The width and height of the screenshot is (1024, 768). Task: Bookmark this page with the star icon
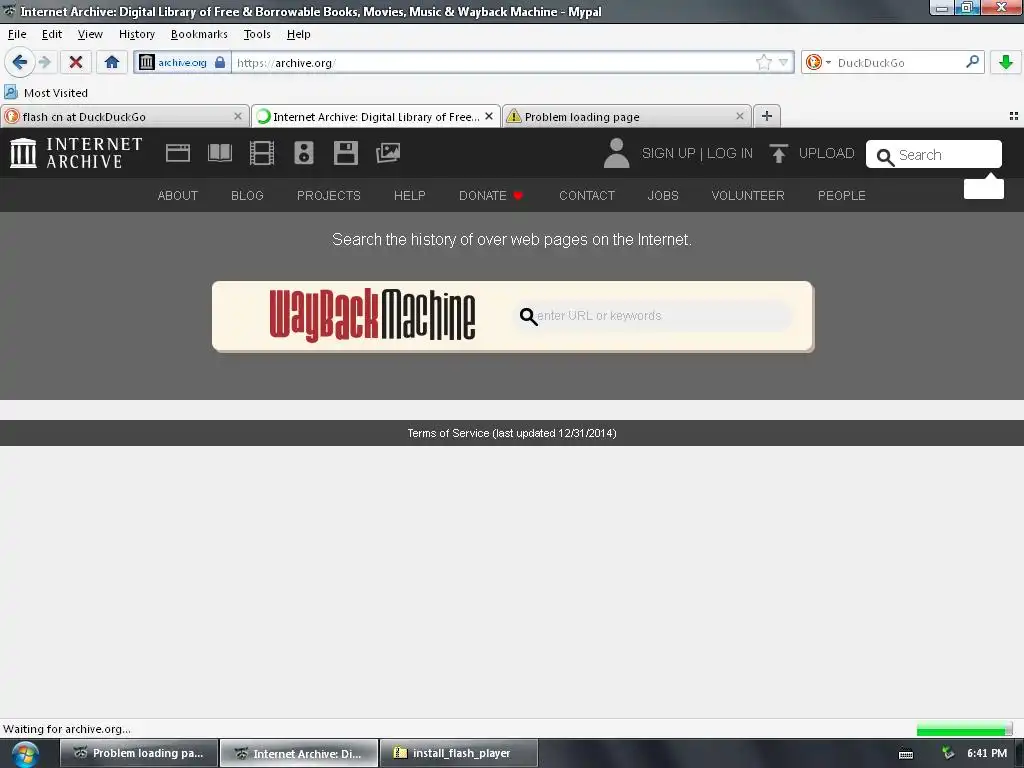click(x=763, y=63)
